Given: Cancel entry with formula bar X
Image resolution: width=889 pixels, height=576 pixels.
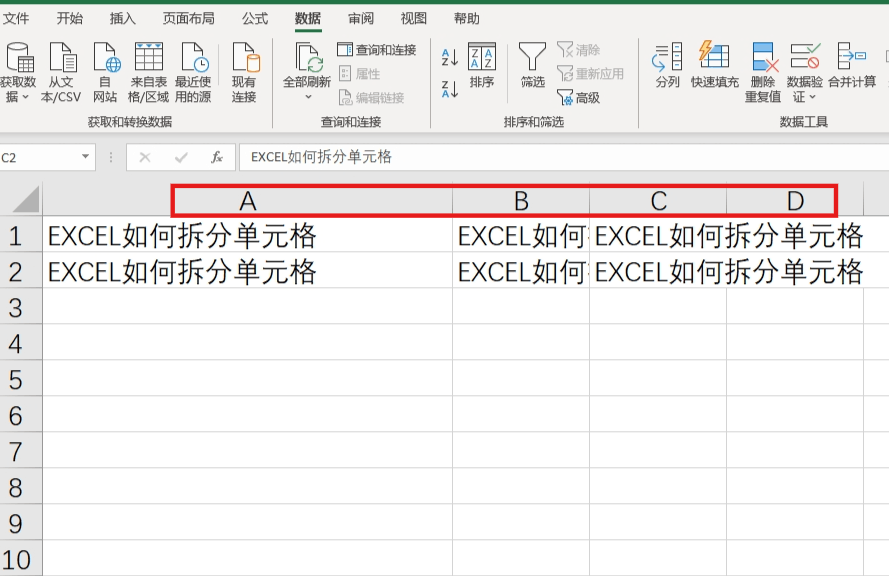Looking at the screenshot, I should [x=145, y=157].
